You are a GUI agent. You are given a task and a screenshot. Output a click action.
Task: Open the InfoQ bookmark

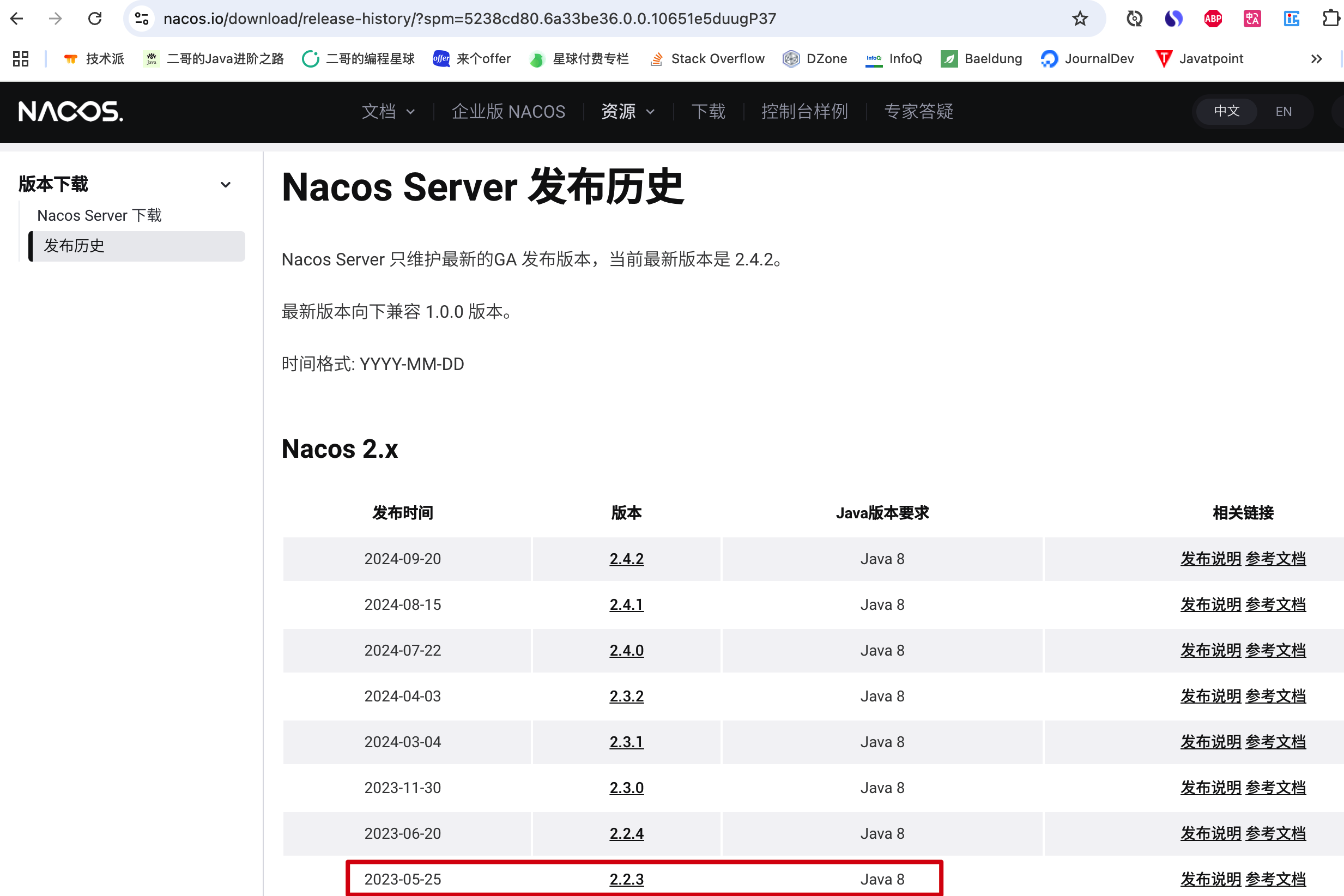coord(893,59)
